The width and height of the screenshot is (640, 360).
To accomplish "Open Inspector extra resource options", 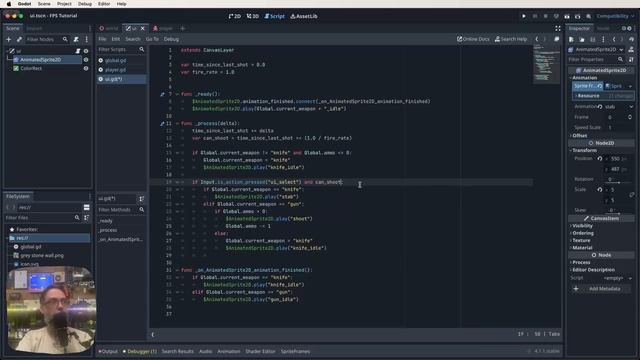I will (x=603, y=39).
